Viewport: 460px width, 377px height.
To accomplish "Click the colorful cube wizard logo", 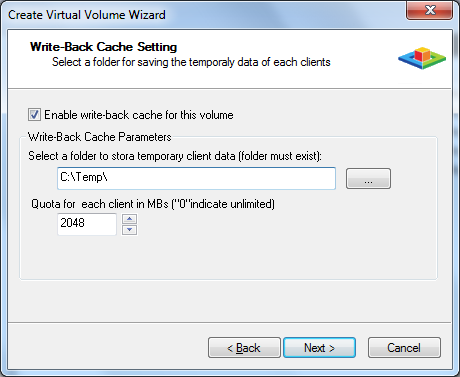I will click(422, 58).
